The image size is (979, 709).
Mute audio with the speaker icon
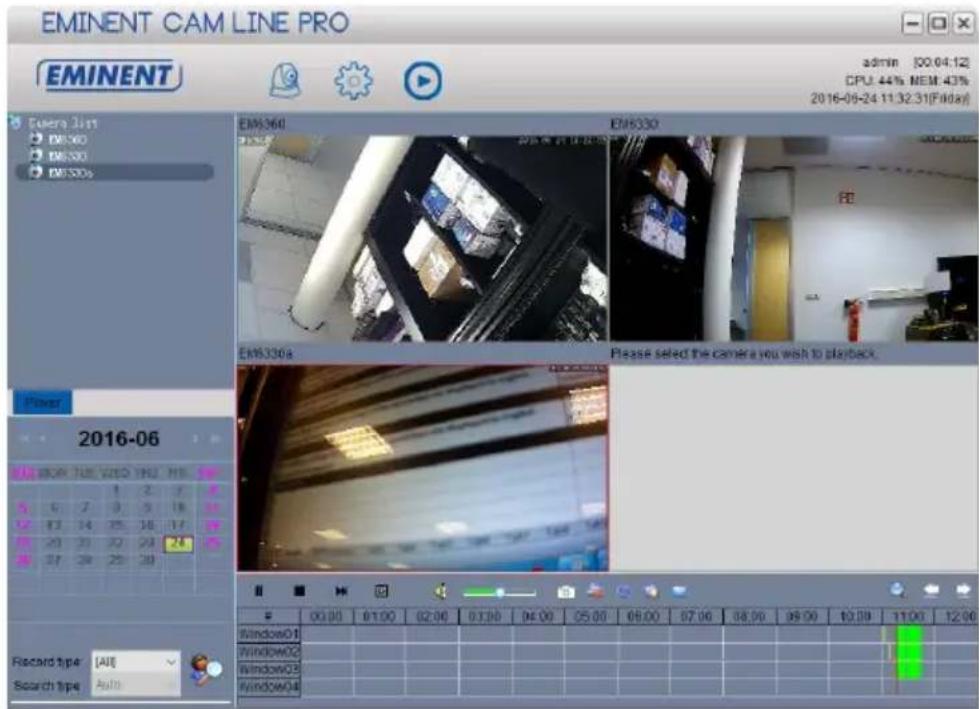(440, 590)
